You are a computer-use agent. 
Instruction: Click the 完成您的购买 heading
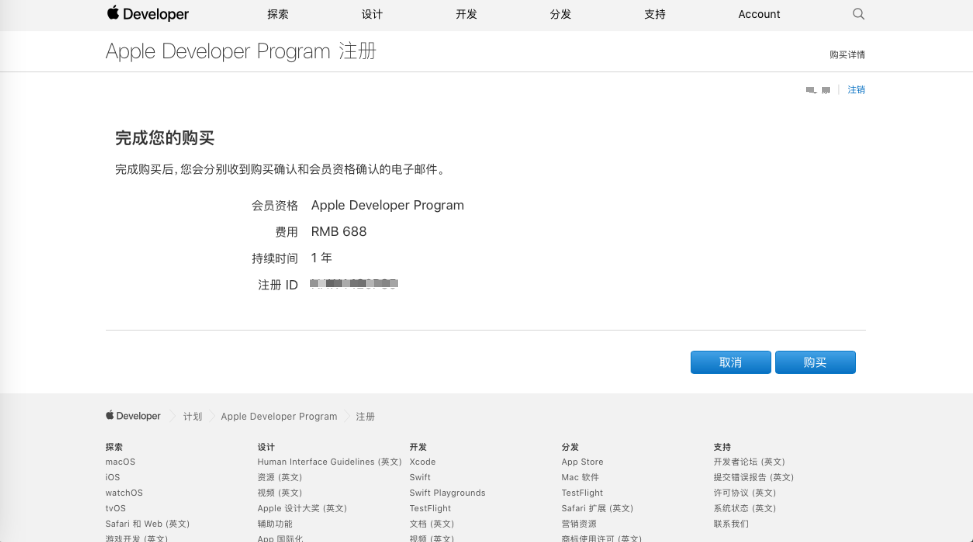pyautogui.click(x=164, y=138)
